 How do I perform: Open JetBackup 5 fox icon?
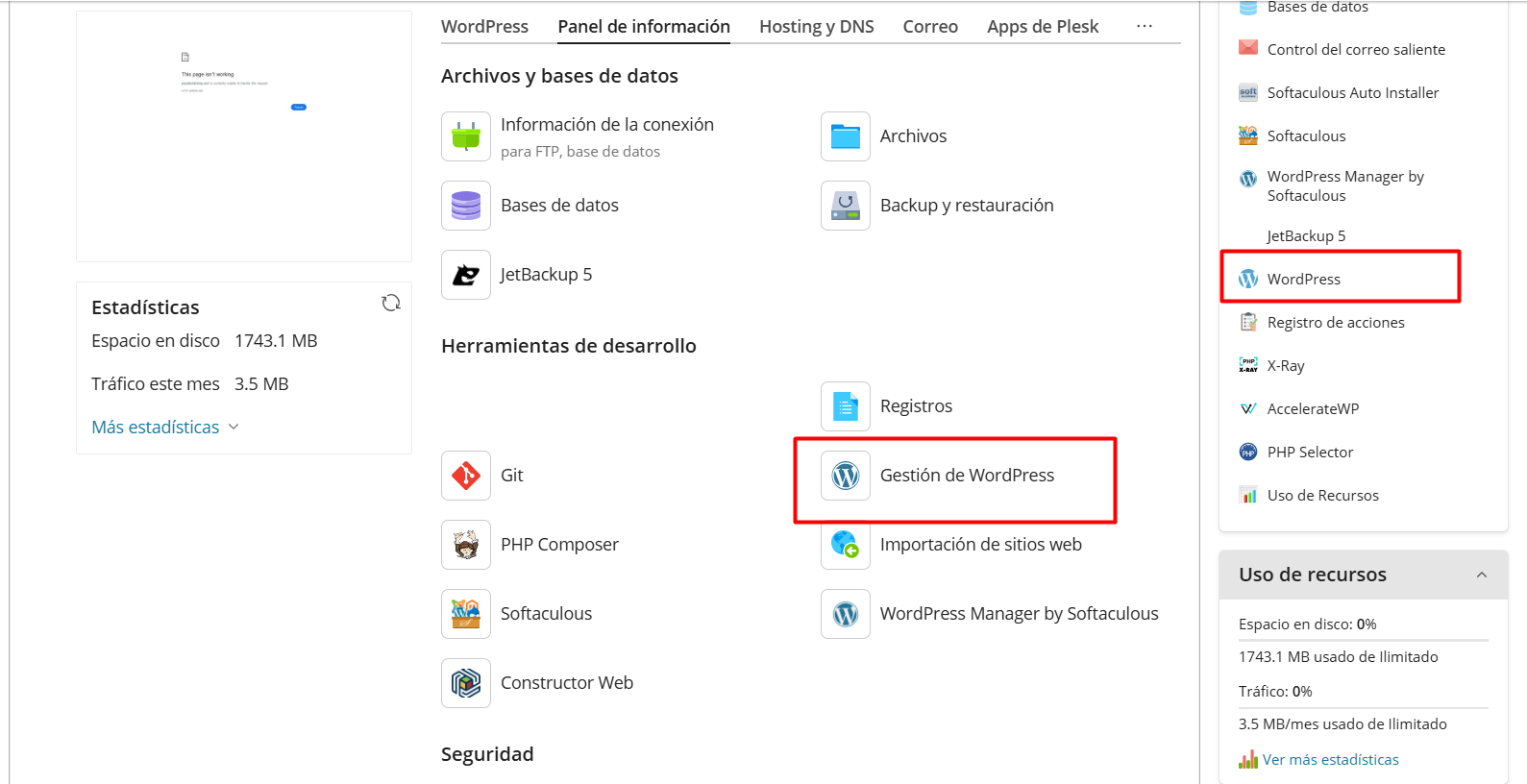pyautogui.click(x=466, y=275)
